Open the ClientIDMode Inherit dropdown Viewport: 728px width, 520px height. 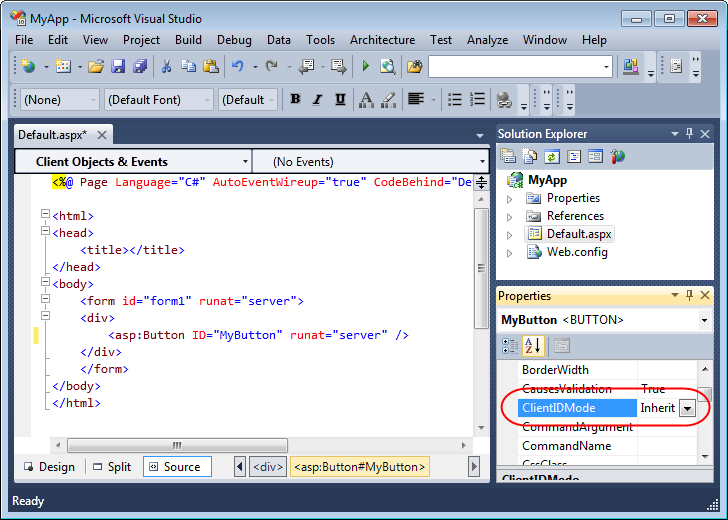(688, 408)
